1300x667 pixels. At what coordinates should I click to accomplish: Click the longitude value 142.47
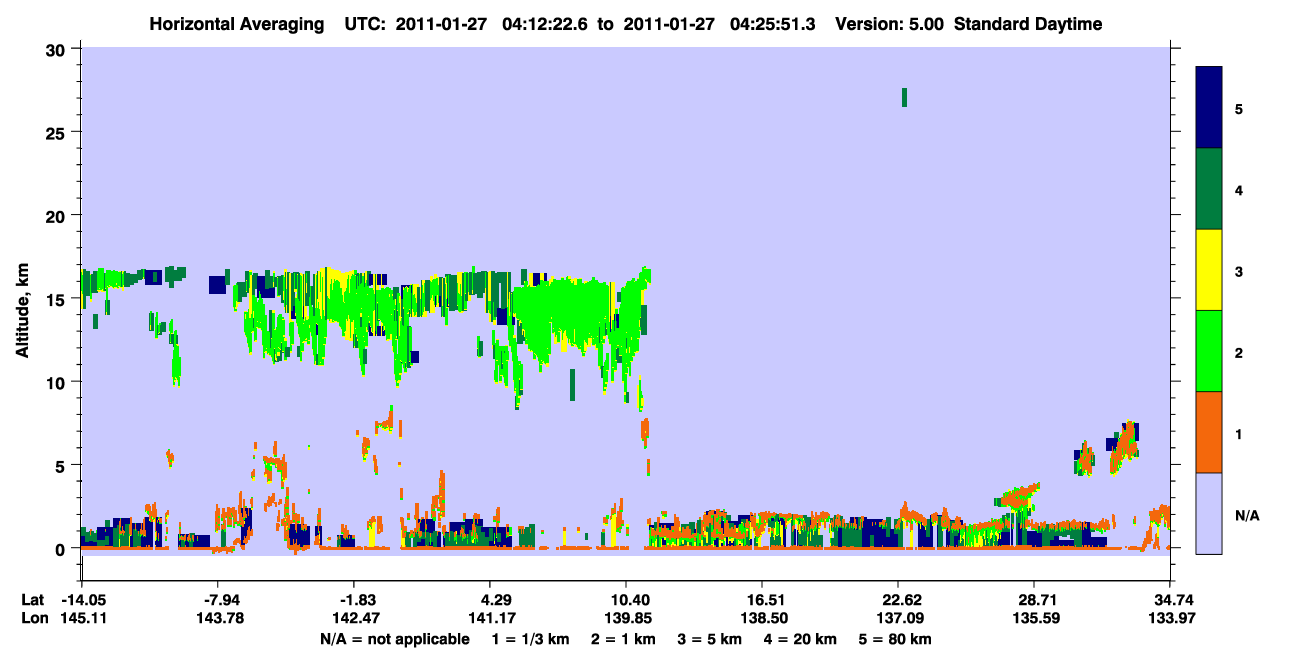point(355,619)
